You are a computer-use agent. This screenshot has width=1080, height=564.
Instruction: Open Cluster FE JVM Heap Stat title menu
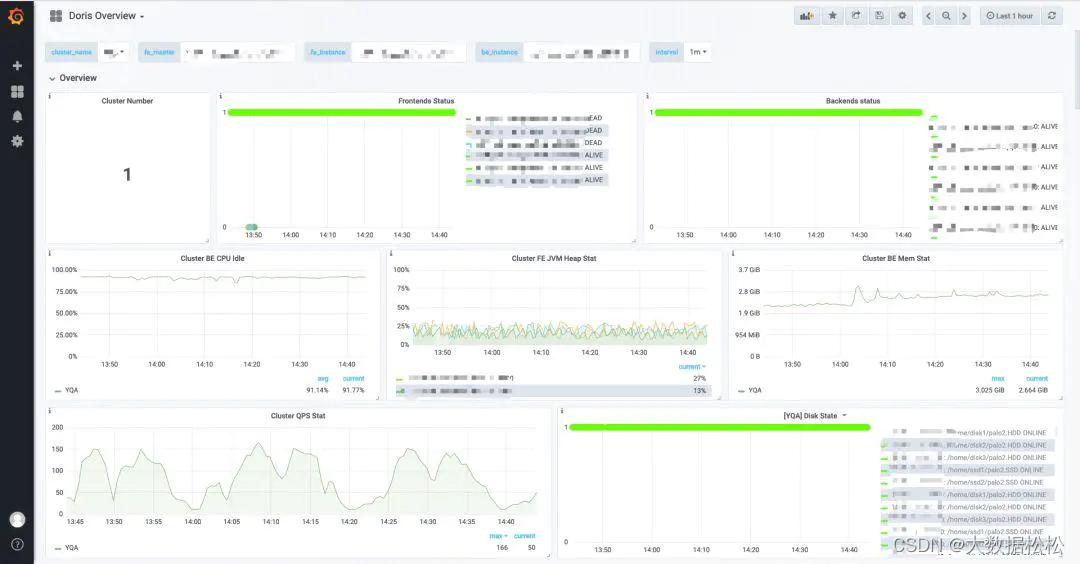pos(554,258)
